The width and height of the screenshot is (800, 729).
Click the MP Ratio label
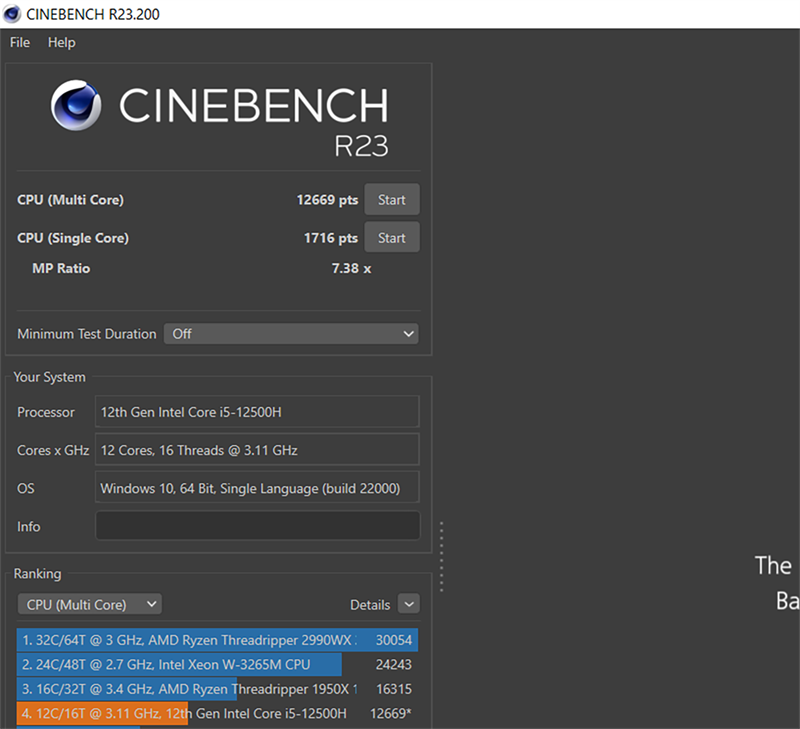coord(61,268)
